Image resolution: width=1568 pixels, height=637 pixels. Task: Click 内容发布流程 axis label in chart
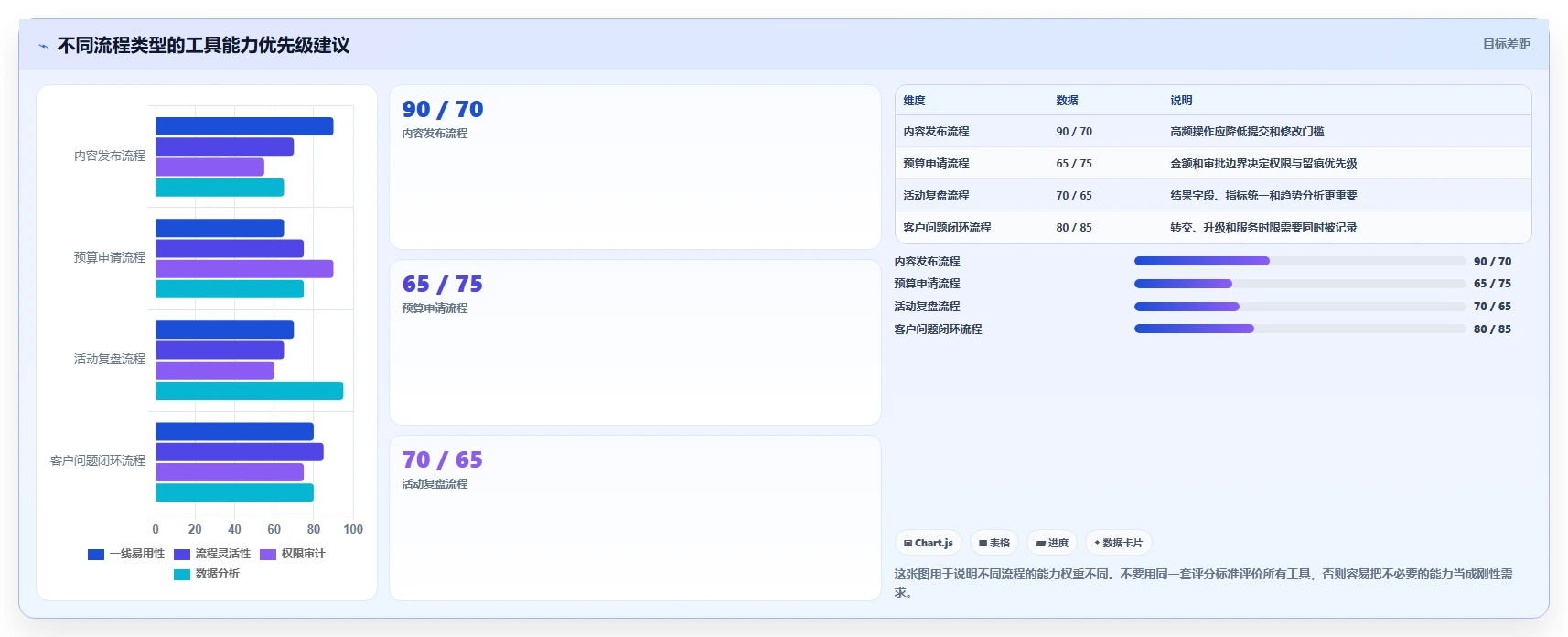[x=110, y=157]
